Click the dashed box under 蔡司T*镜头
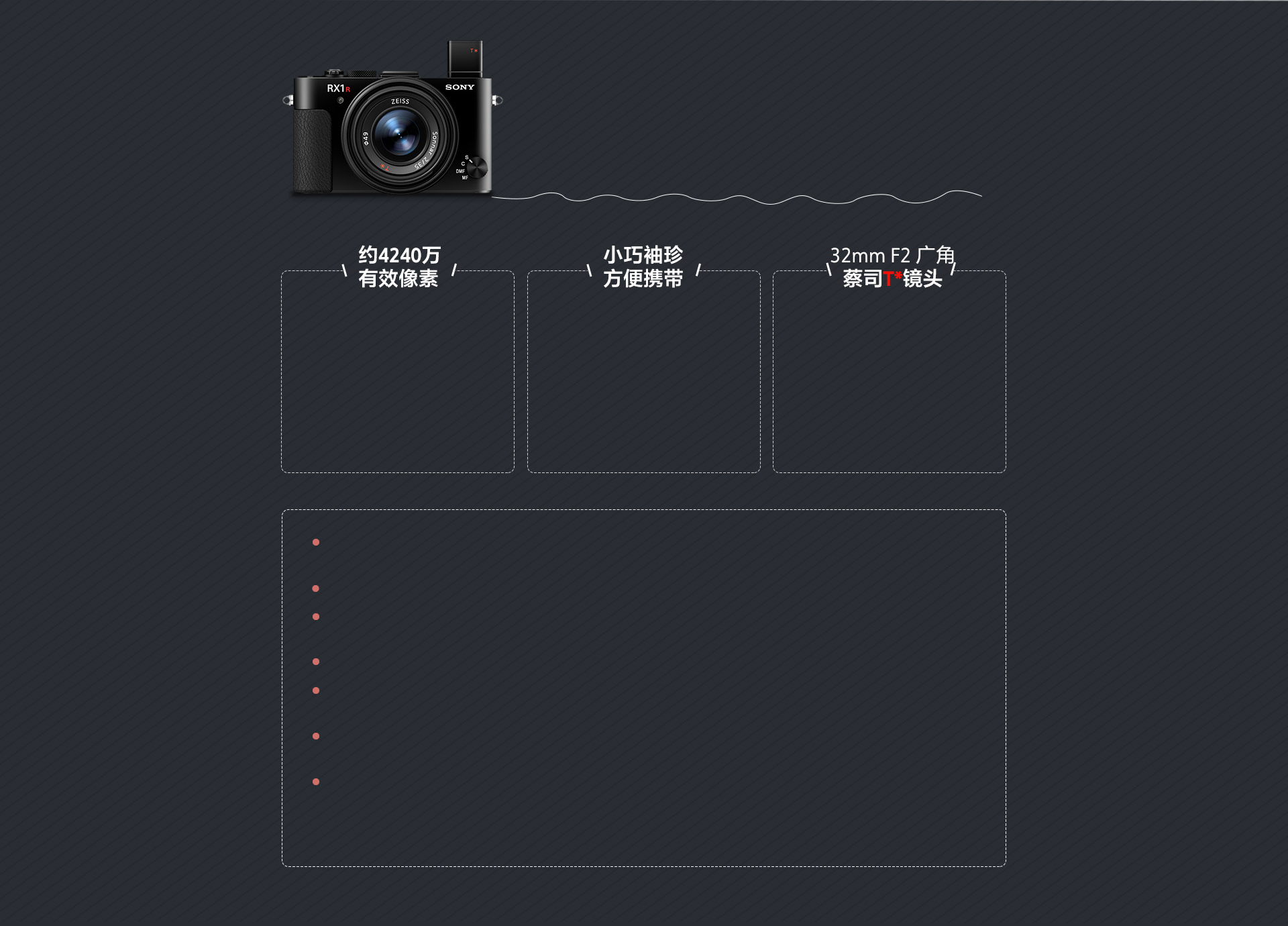1288x926 pixels. click(x=890, y=372)
